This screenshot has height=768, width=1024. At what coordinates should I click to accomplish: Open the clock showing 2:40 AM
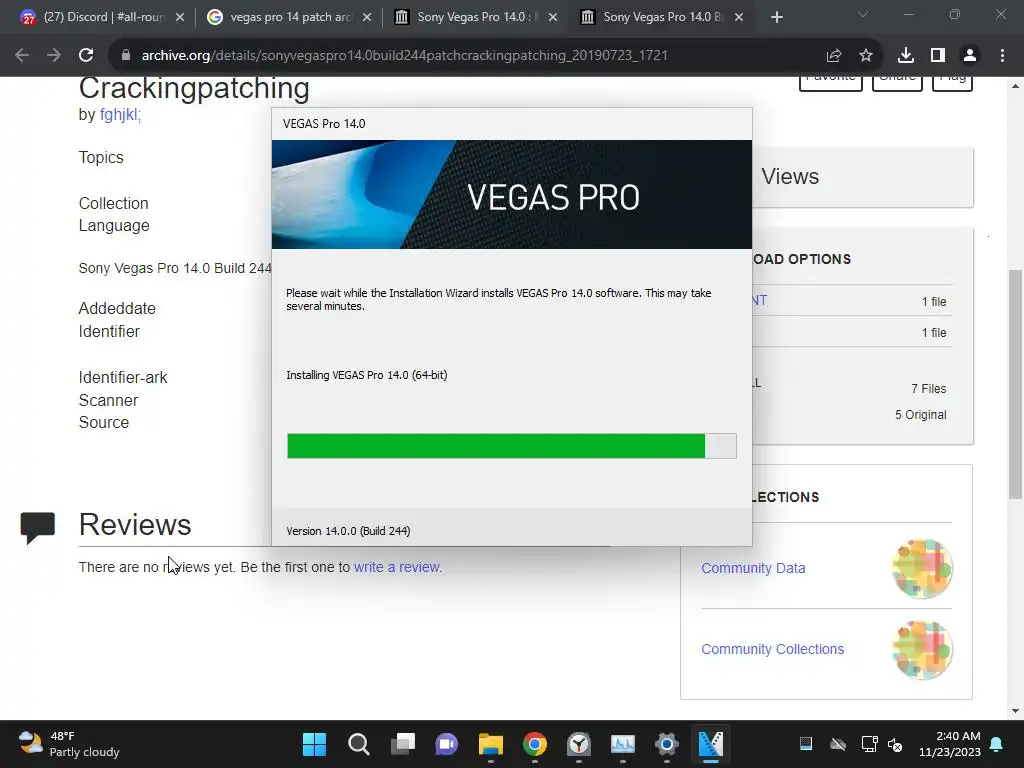click(950, 744)
